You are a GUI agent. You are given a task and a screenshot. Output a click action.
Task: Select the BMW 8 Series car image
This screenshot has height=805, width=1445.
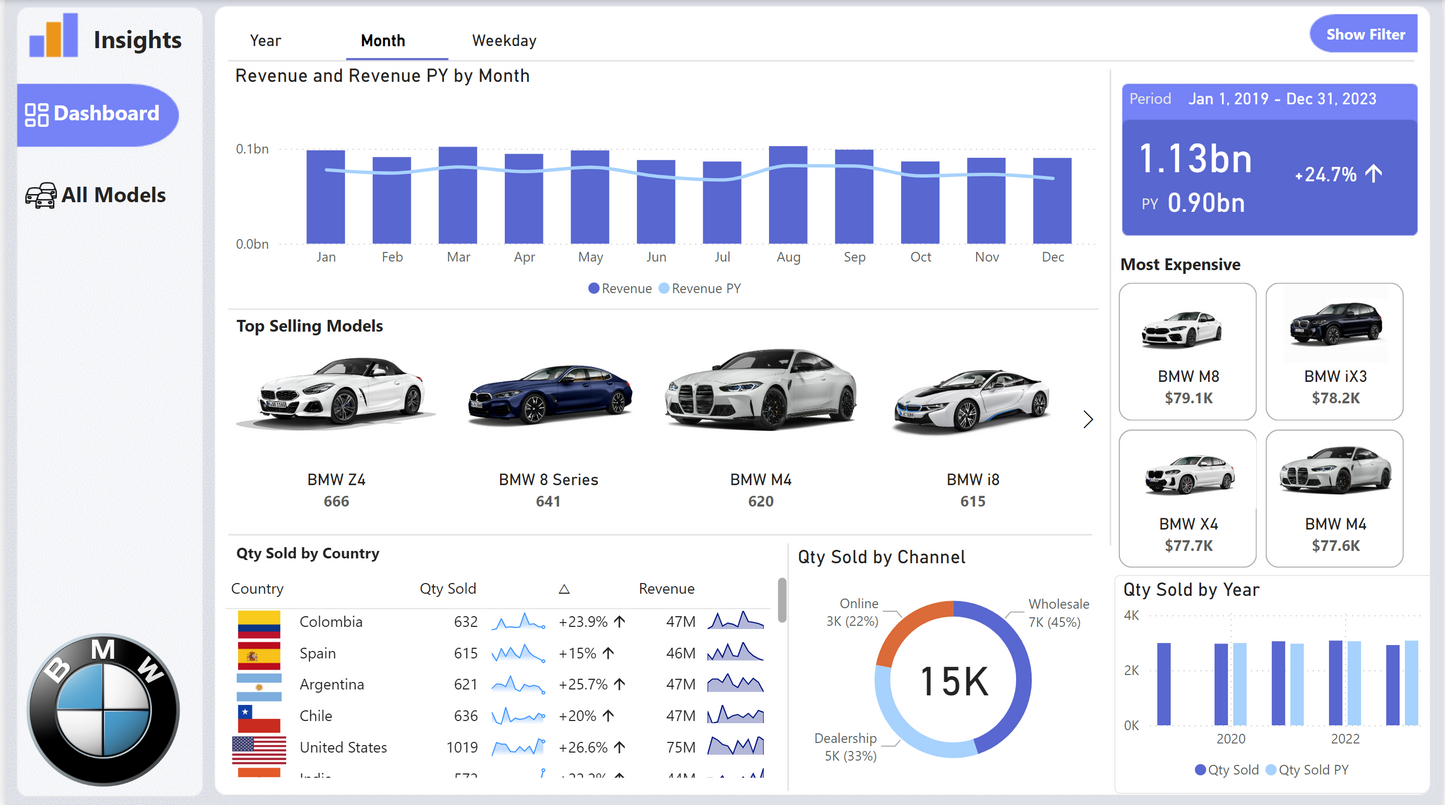click(x=550, y=394)
